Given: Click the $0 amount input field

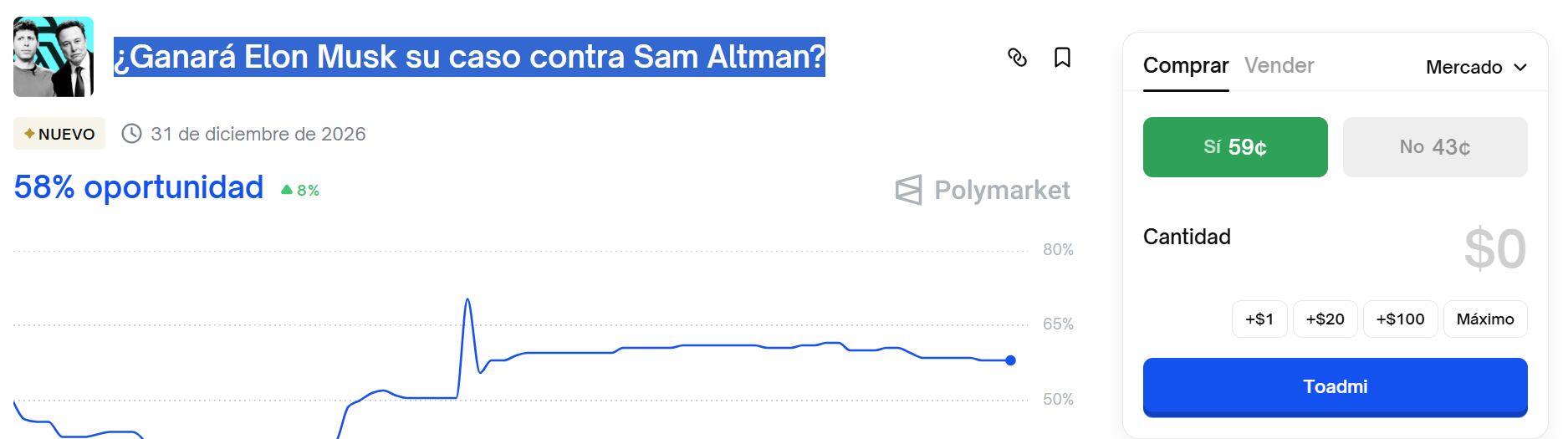Looking at the screenshot, I should coord(1494,249).
